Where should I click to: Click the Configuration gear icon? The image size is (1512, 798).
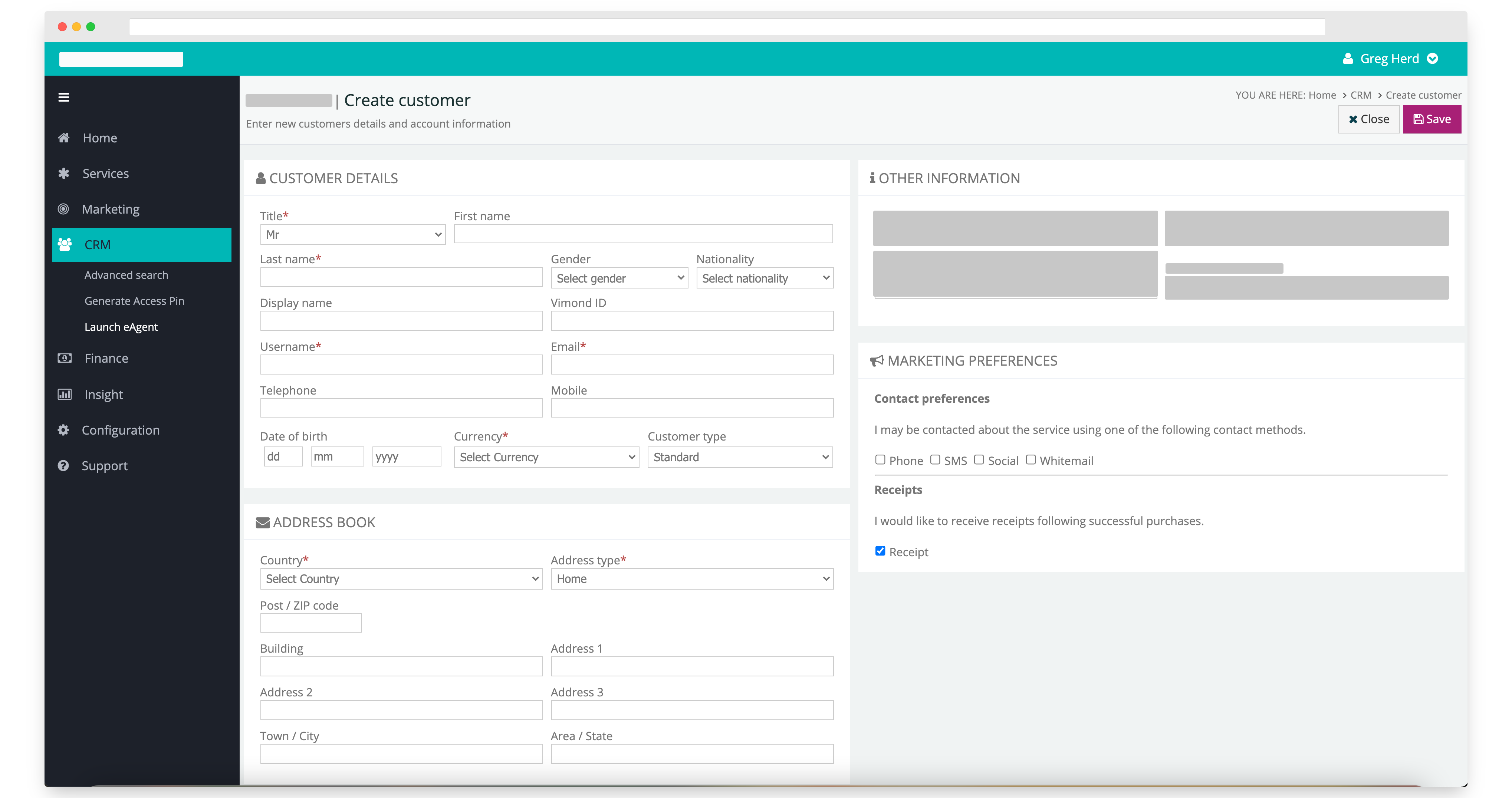63,430
